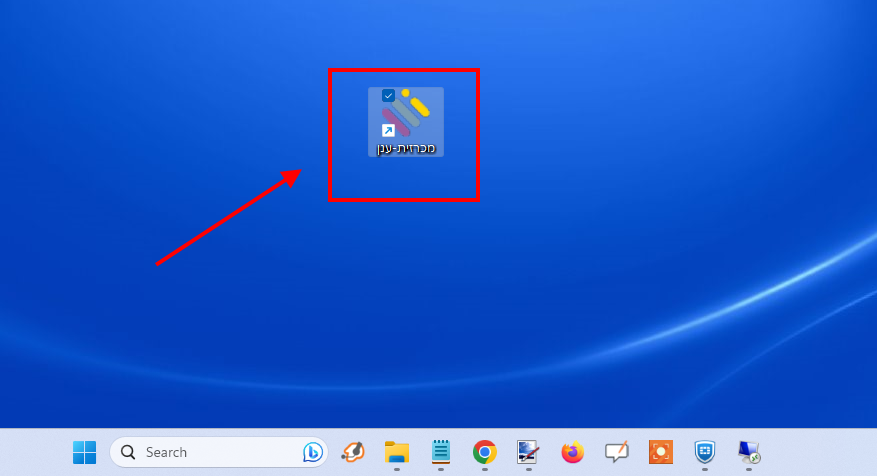
Task: Click the empty right end of the taskbar
Action: click(830, 453)
